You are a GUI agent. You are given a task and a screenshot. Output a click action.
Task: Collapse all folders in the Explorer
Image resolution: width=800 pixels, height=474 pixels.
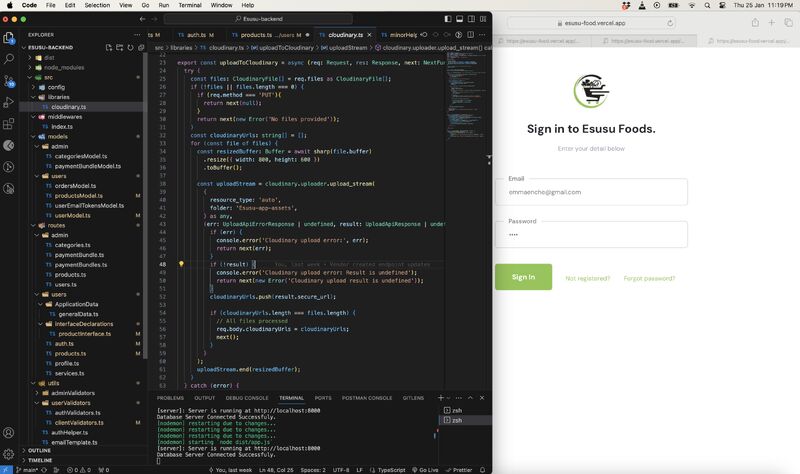coord(141,47)
